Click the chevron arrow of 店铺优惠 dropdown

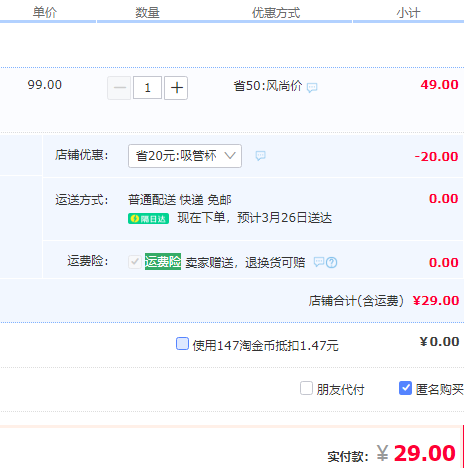(x=230, y=156)
